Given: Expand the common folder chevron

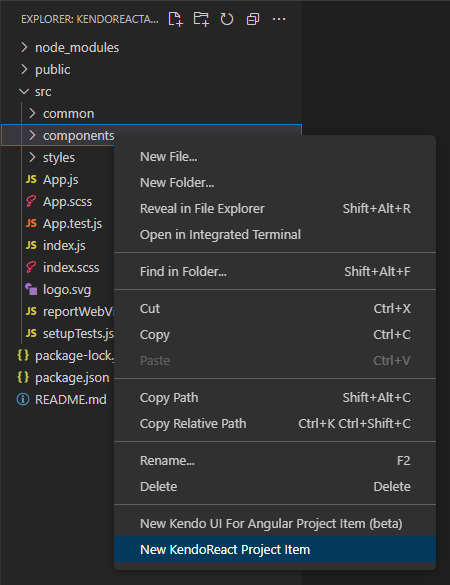Looking at the screenshot, I should click(32, 113).
